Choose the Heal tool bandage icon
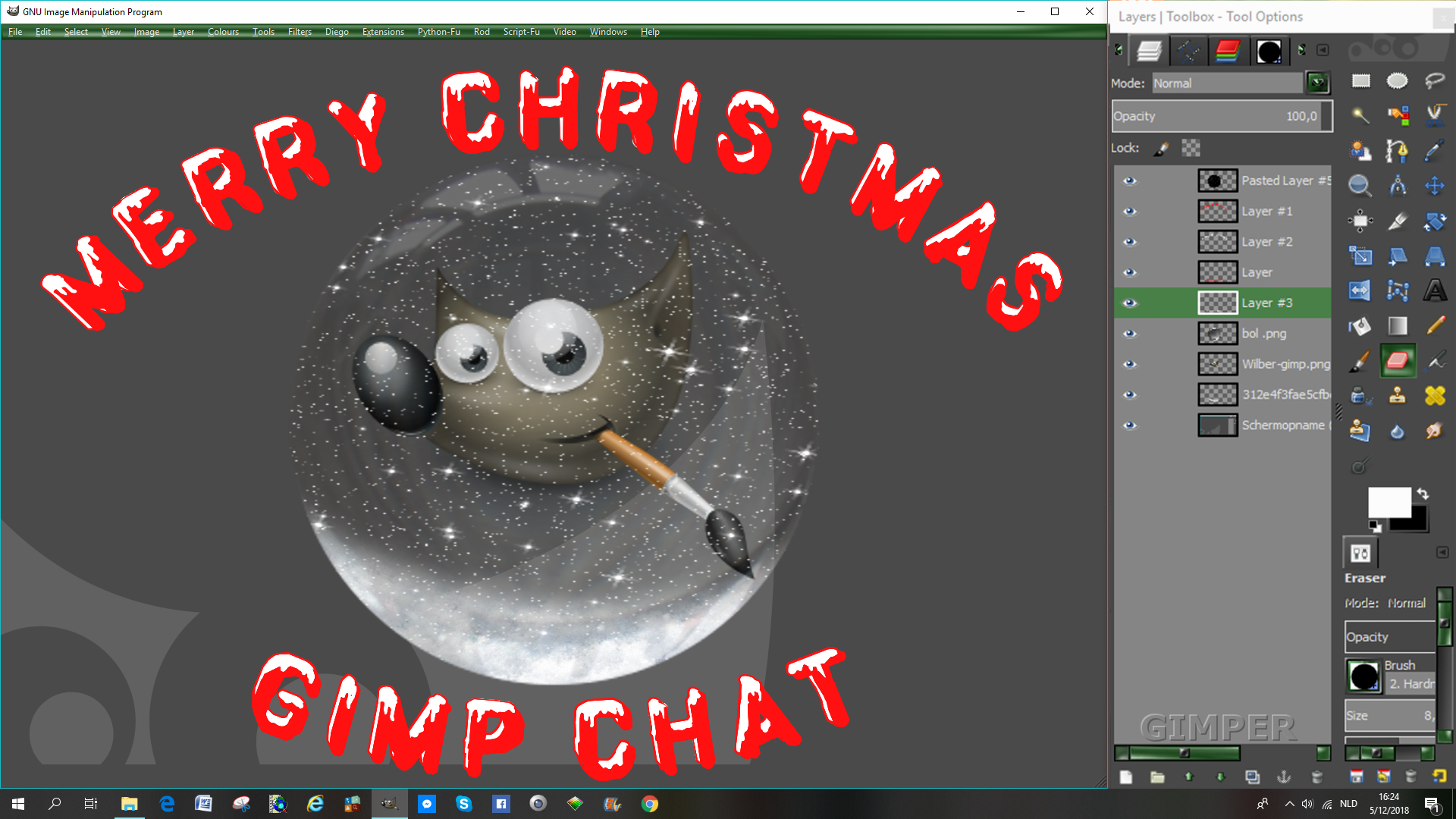The image size is (1456, 819). tap(1435, 396)
